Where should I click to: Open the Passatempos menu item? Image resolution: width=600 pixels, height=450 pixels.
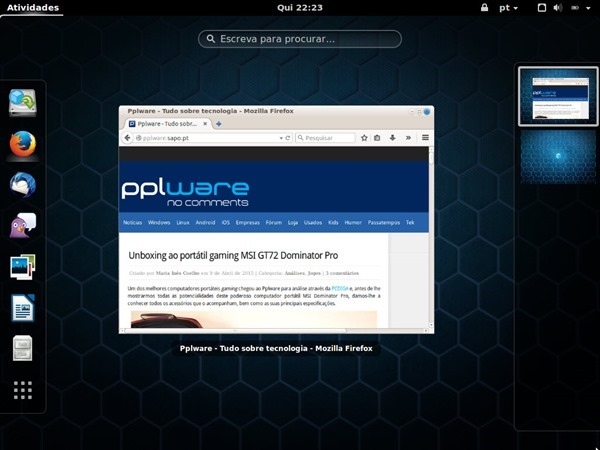click(x=383, y=222)
